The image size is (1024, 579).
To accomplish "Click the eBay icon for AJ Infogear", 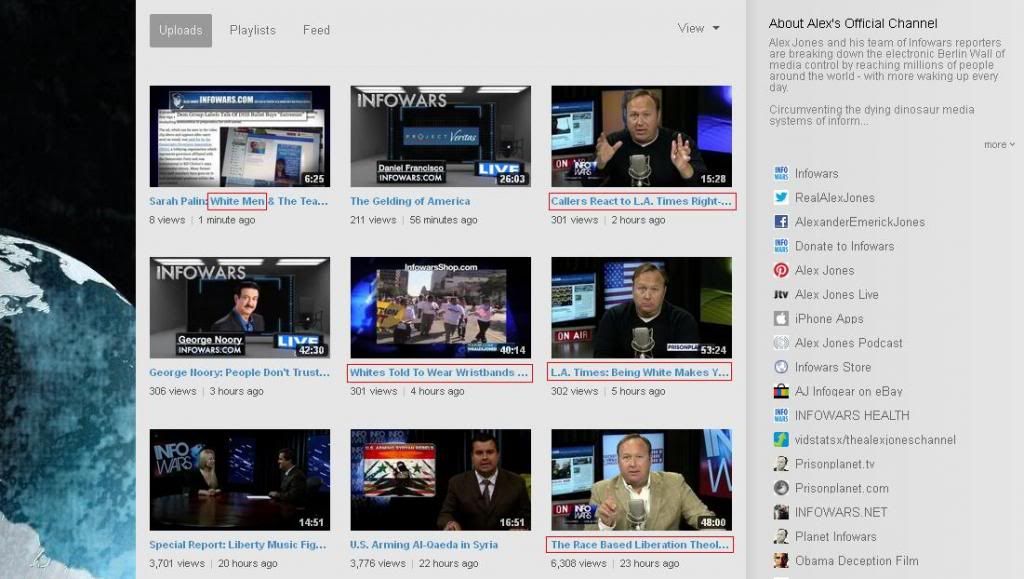I will (x=781, y=392).
